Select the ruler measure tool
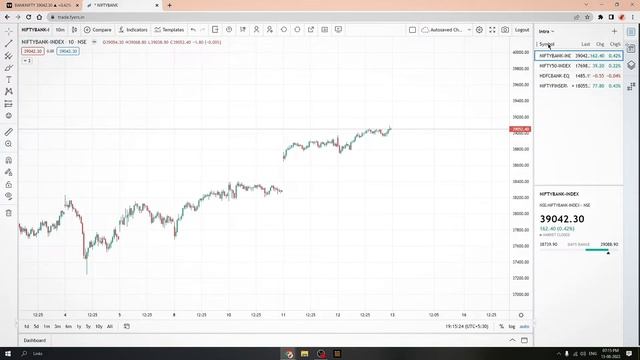Screen dimensions: 640x360 click(x=9, y=132)
